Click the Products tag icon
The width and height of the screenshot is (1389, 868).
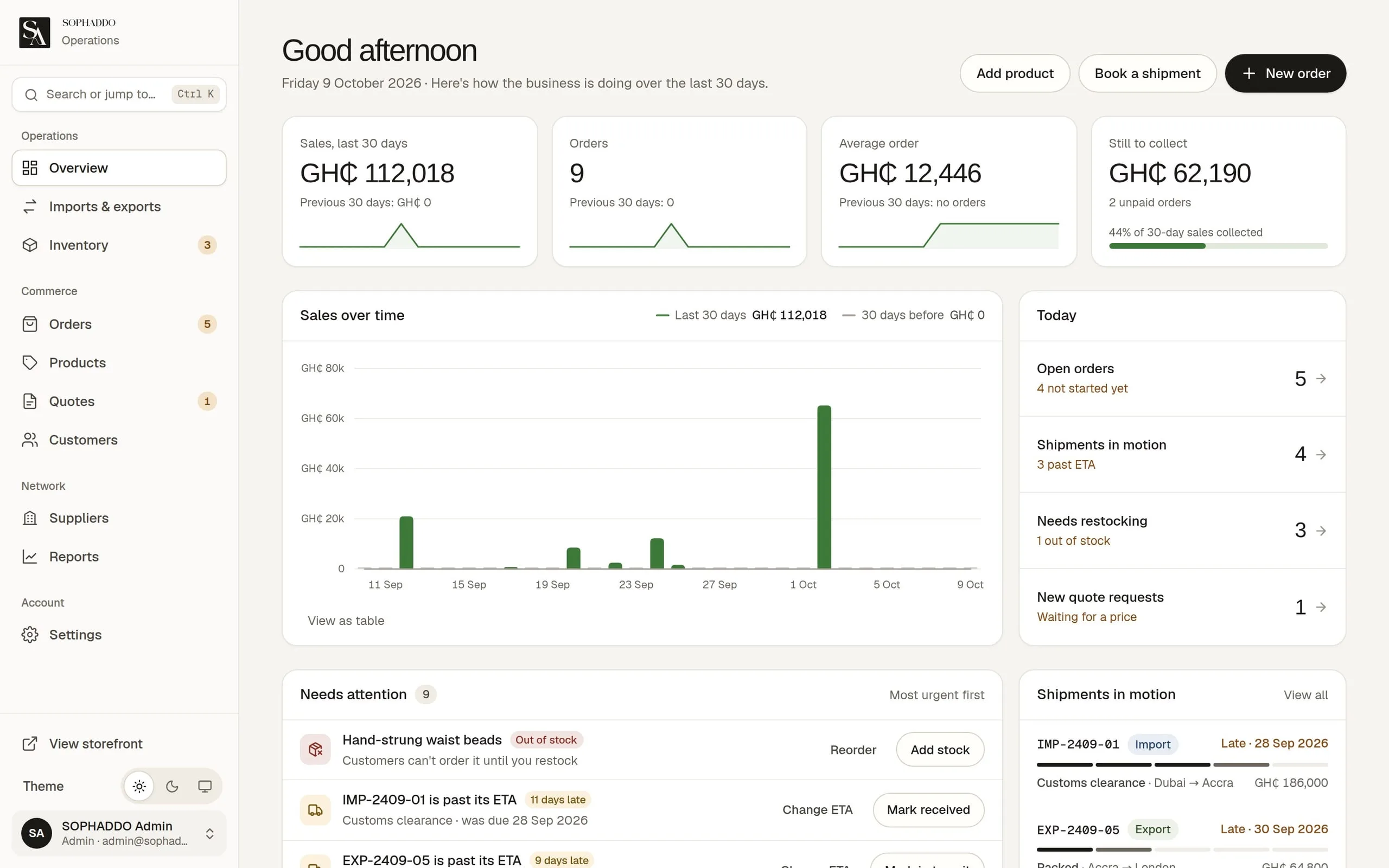pyautogui.click(x=30, y=363)
